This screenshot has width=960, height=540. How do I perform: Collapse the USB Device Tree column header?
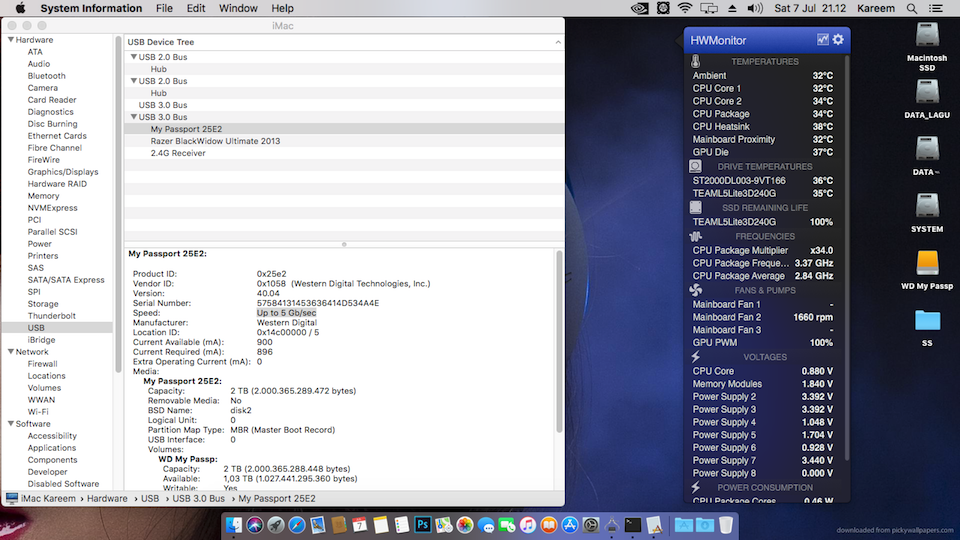[x=557, y=43]
